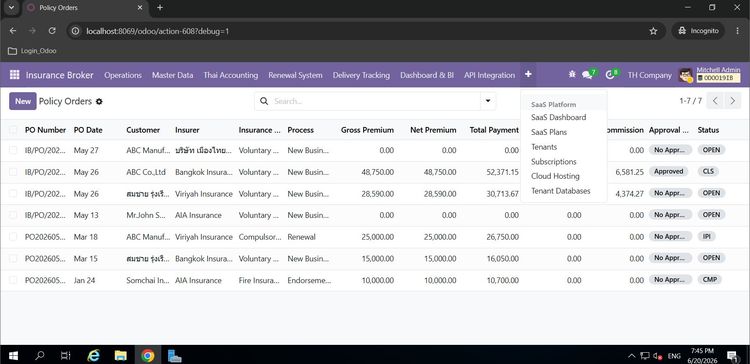Select all rows with header checkbox
The height and width of the screenshot is (364, 750).
click(13, 130)
